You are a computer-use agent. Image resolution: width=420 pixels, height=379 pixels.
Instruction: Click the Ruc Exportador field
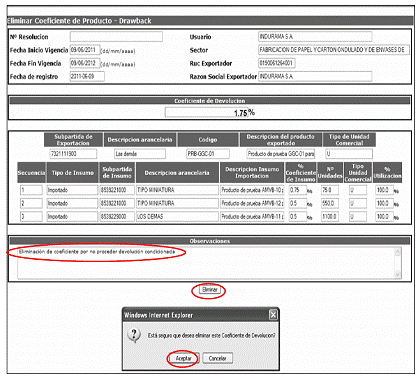click(x=277, y=63)
